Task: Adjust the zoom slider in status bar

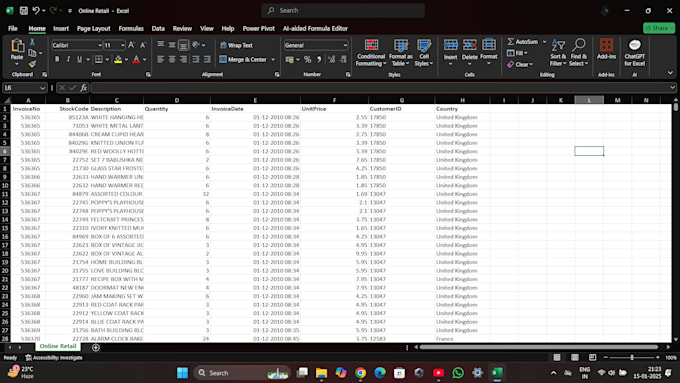Action: pyautogui.click(x=632, y=357)
